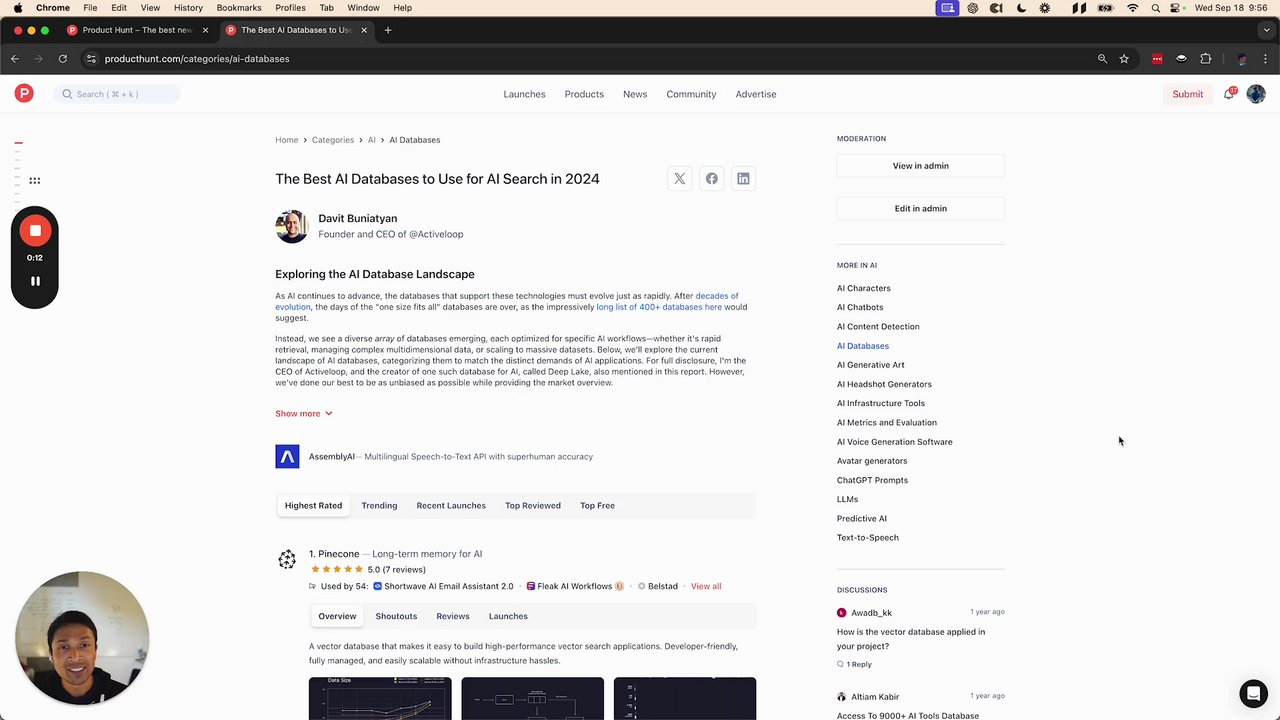Viewport: 1280px width, 720px height.
Task: Click the AssemblyAI logo icon
Action: (x=287, y=457)
